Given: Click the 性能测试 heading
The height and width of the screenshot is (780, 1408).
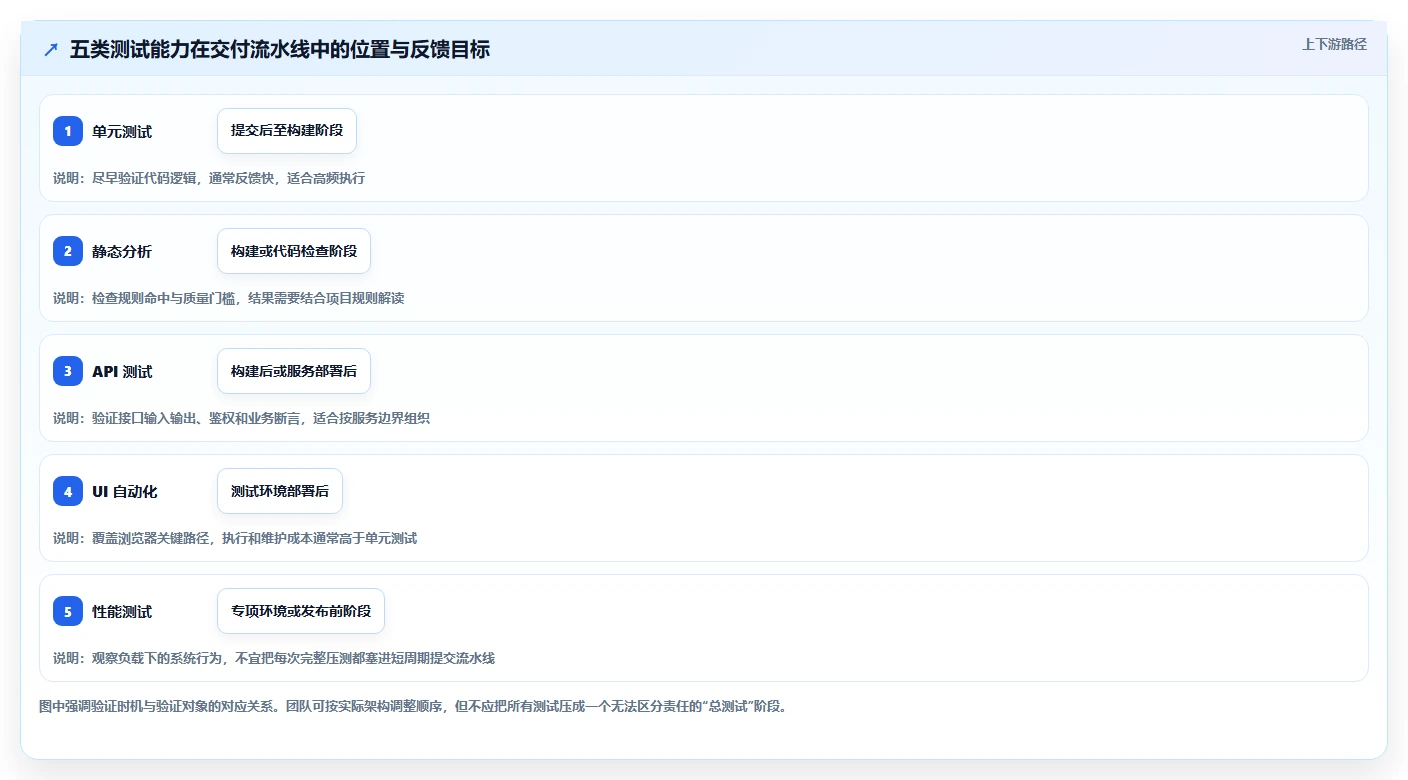Looking at the screenshot, I should 122,612.
